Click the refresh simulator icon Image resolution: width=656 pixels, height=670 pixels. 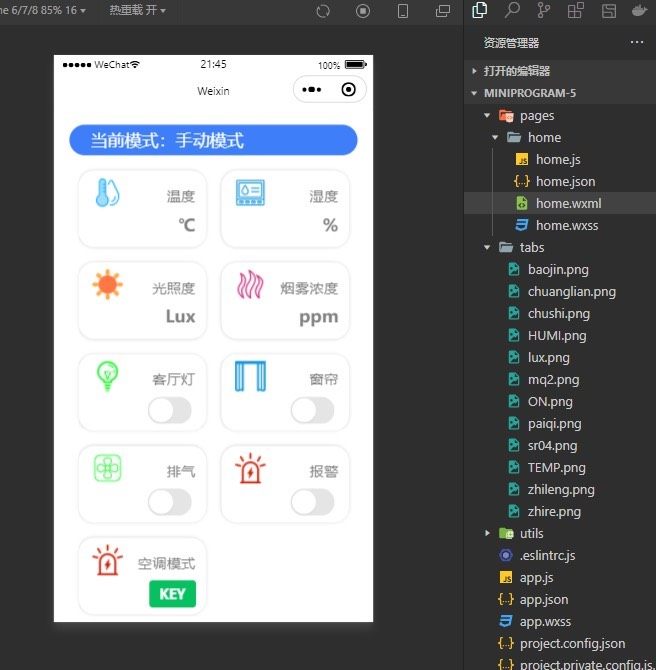click(x=323, y=11)
